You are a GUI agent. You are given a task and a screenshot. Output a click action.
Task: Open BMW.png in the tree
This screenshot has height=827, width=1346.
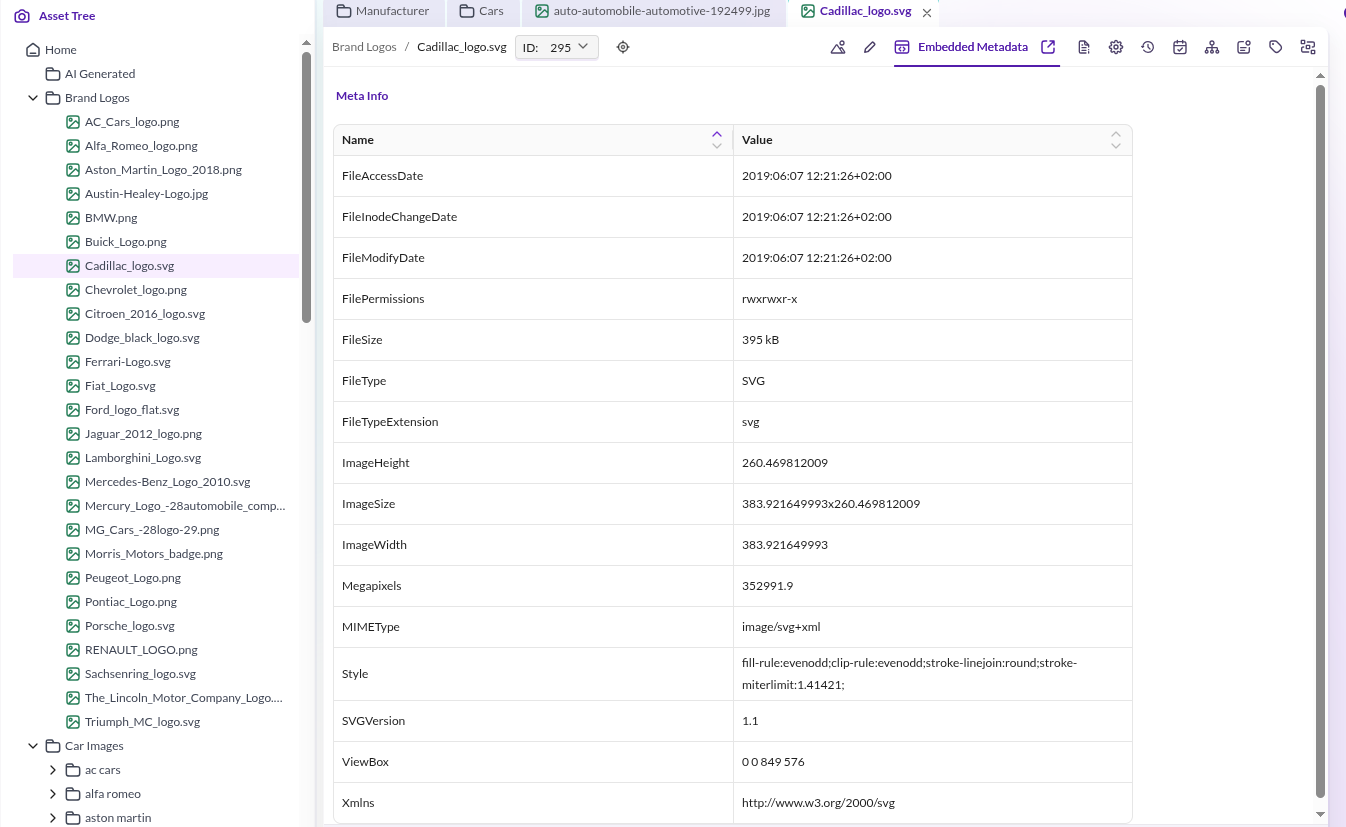pyautogui.click(x=111, y=218)
